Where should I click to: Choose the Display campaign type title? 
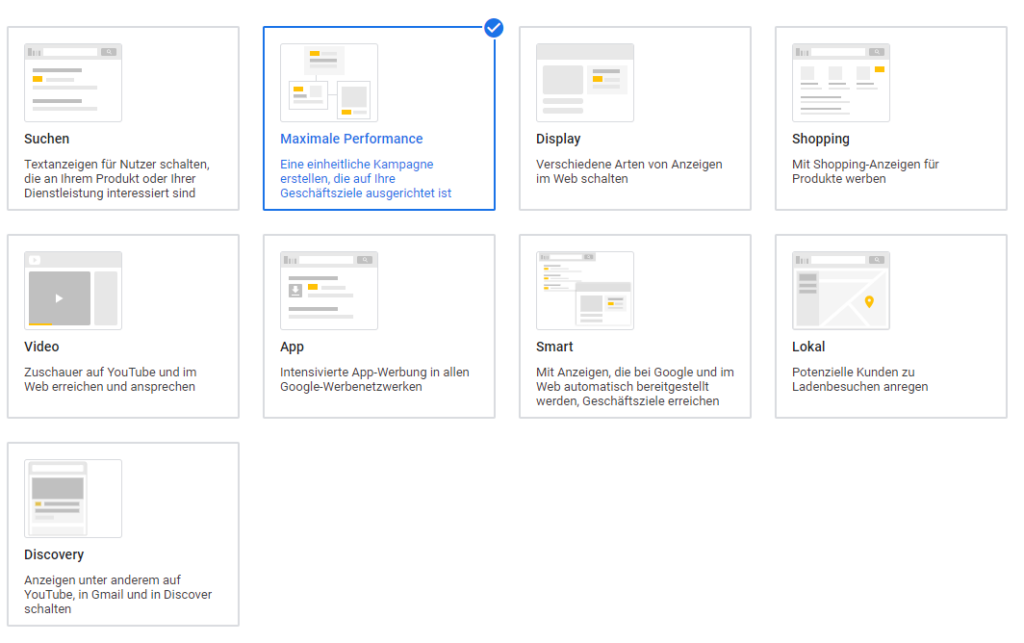[558, 139]
